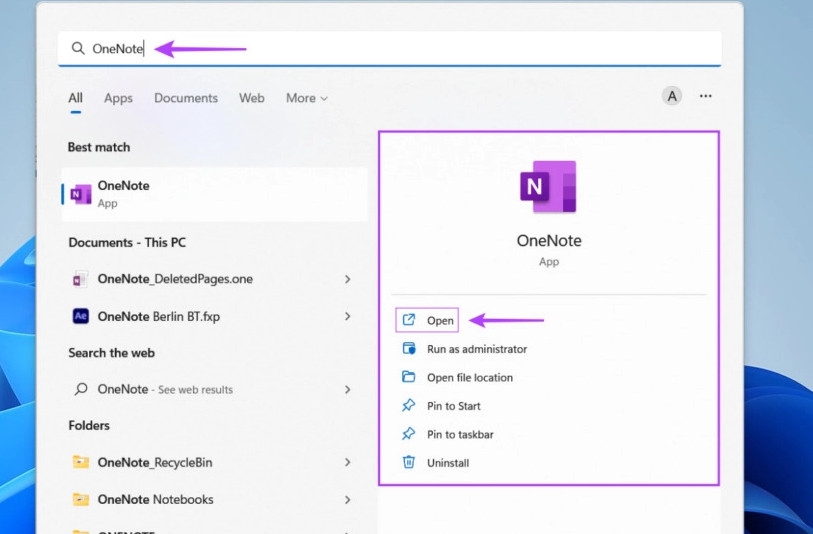Open the three-dot options menu
This screenshot has height=534, width=813.
click(x=705, y=96)
